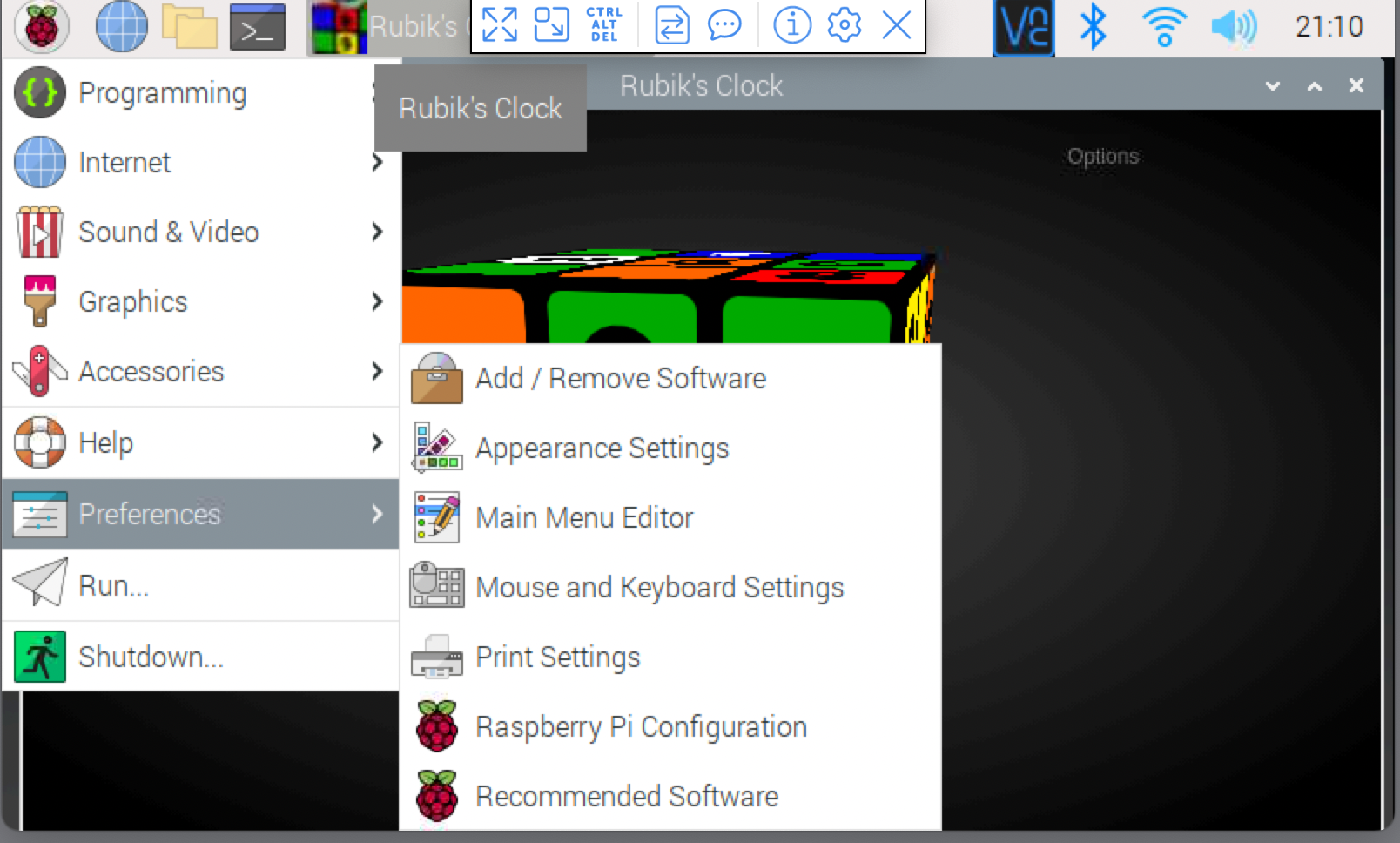This screenshot has width=1400, height=843.
Task: Click the scale-to-window VNC toolbar icon
Action: (x=551, y=25)
